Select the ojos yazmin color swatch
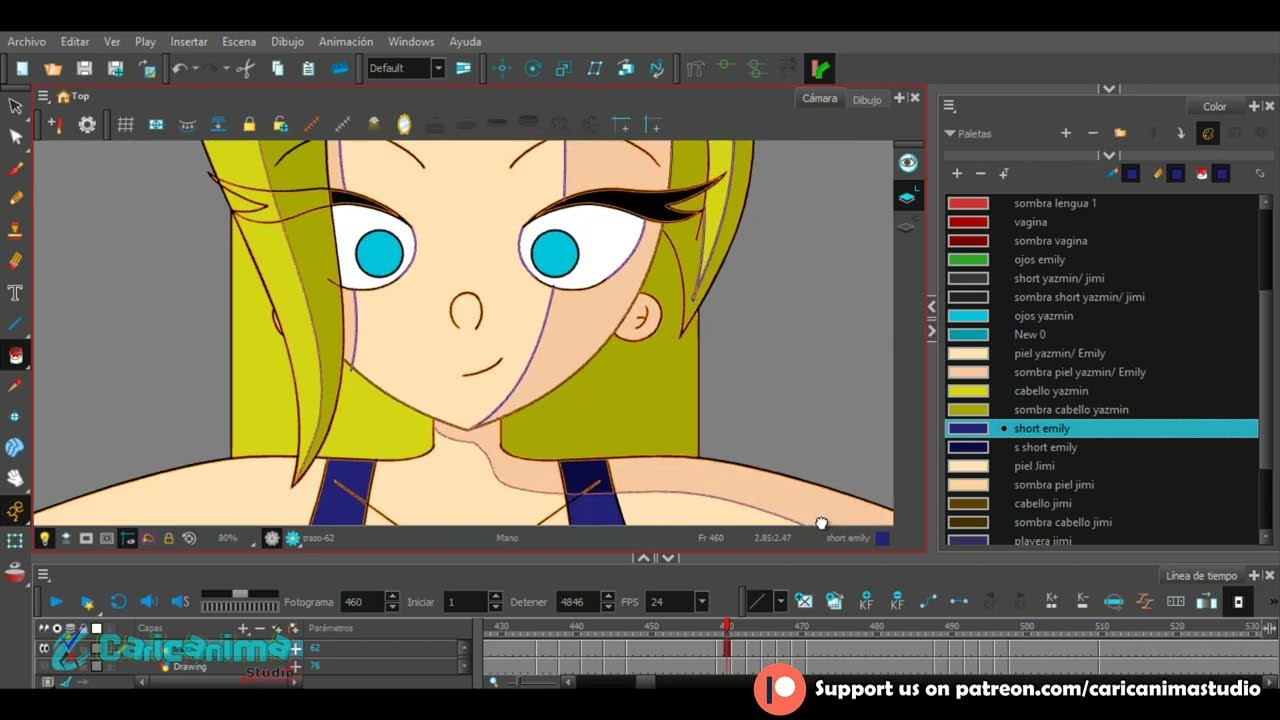Screen dimensions: 1280x720 pos(968,316)
